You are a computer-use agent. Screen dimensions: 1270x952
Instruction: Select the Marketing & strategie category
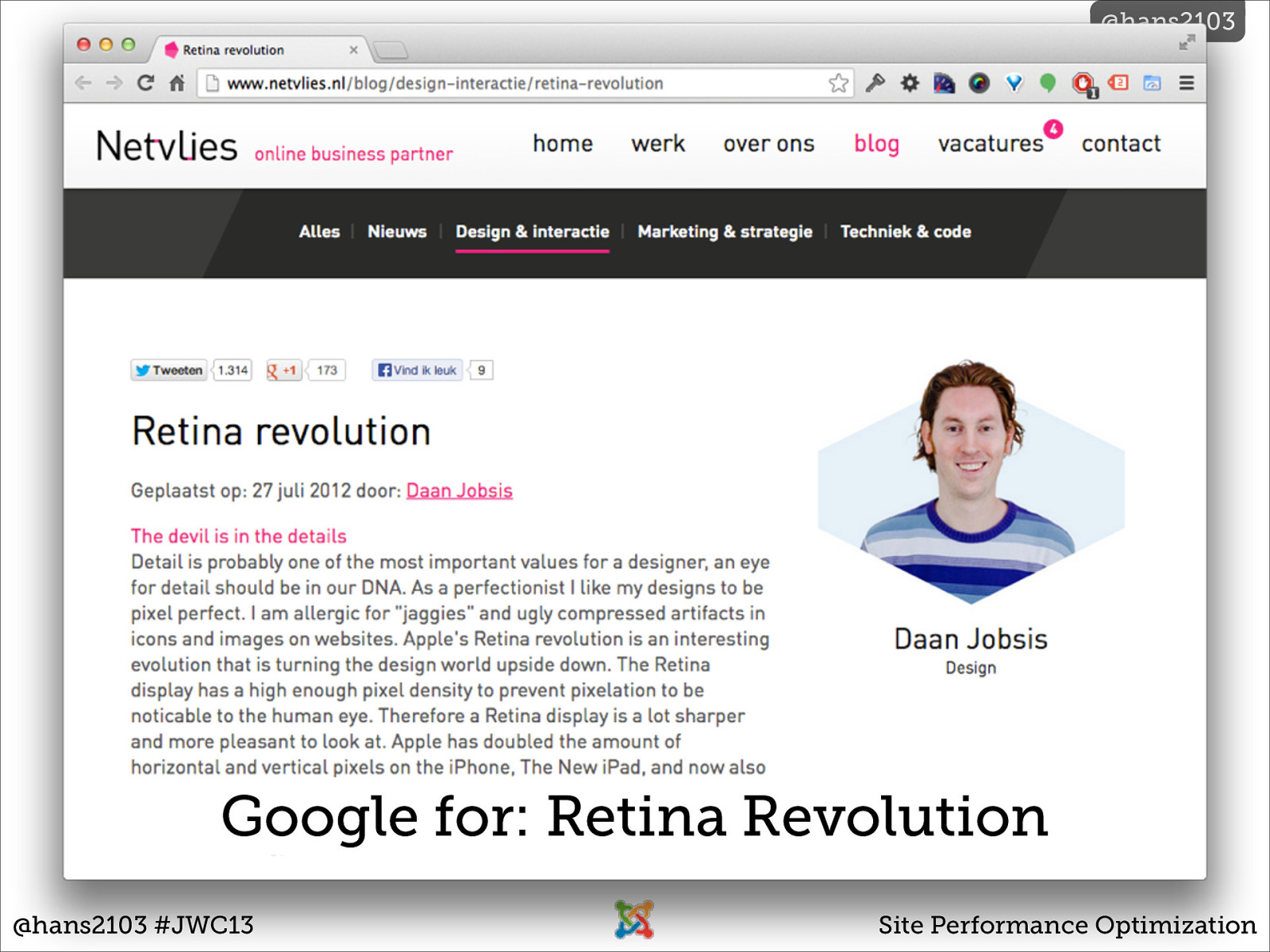725,232
